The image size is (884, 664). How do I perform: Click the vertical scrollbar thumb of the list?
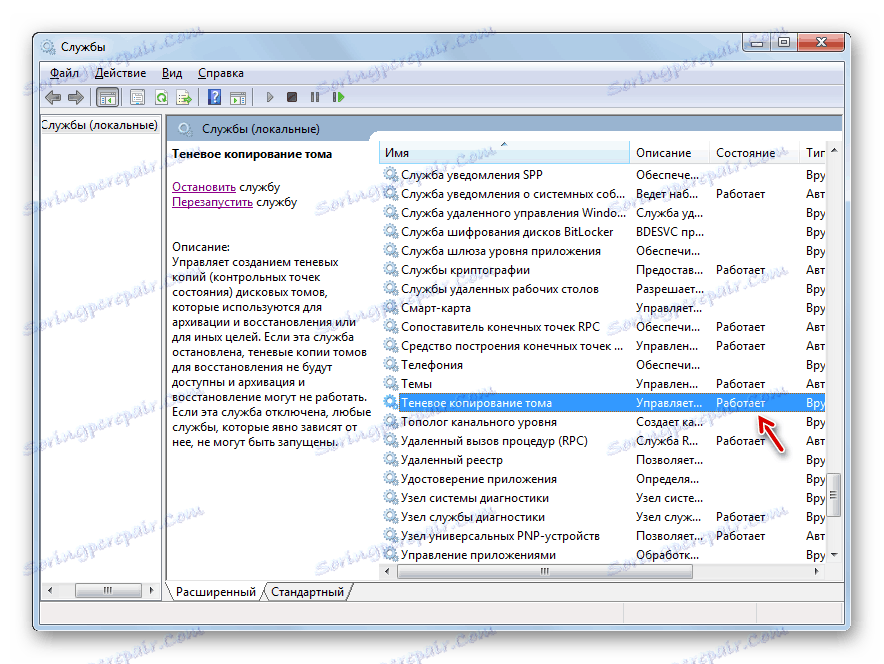pos(834,495)
